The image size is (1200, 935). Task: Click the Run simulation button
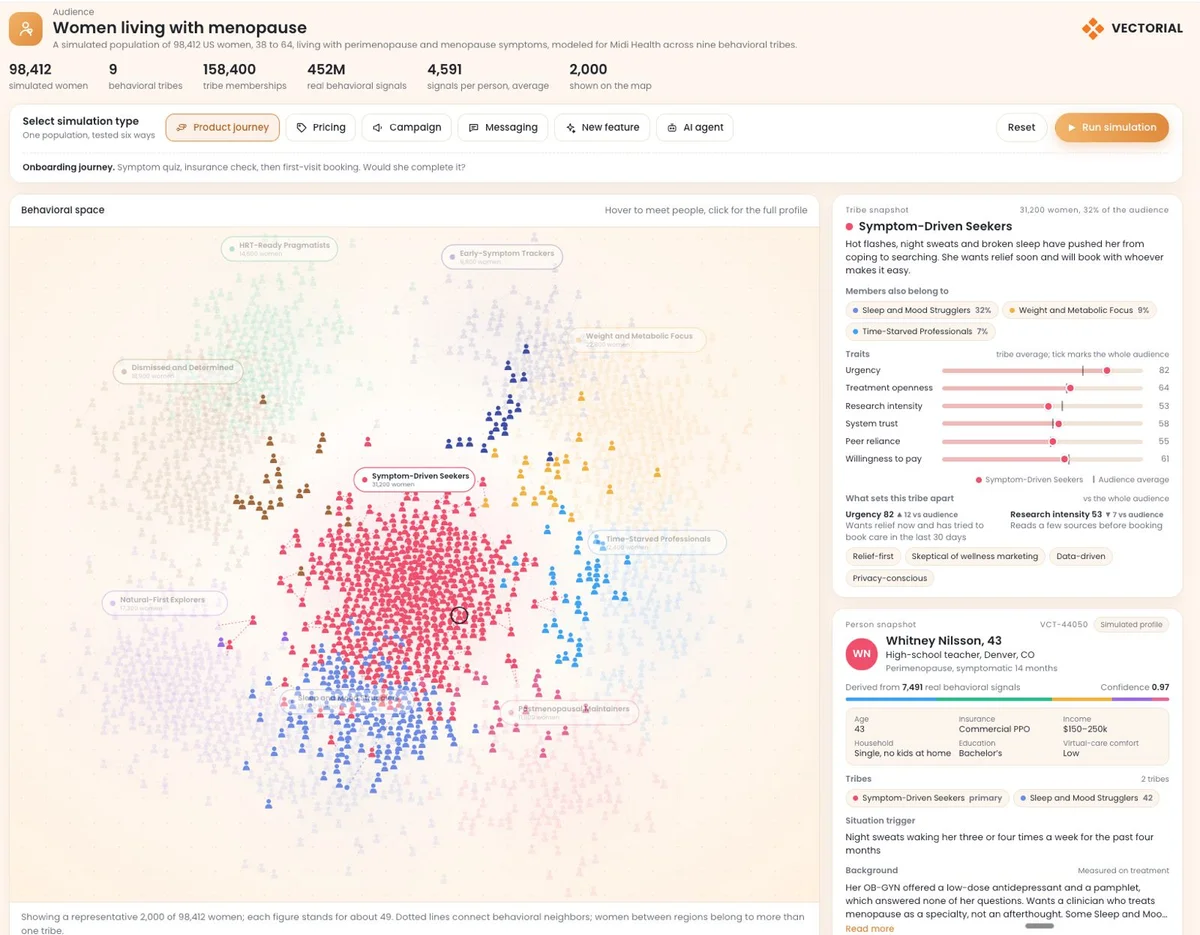tap(1111, 127)
